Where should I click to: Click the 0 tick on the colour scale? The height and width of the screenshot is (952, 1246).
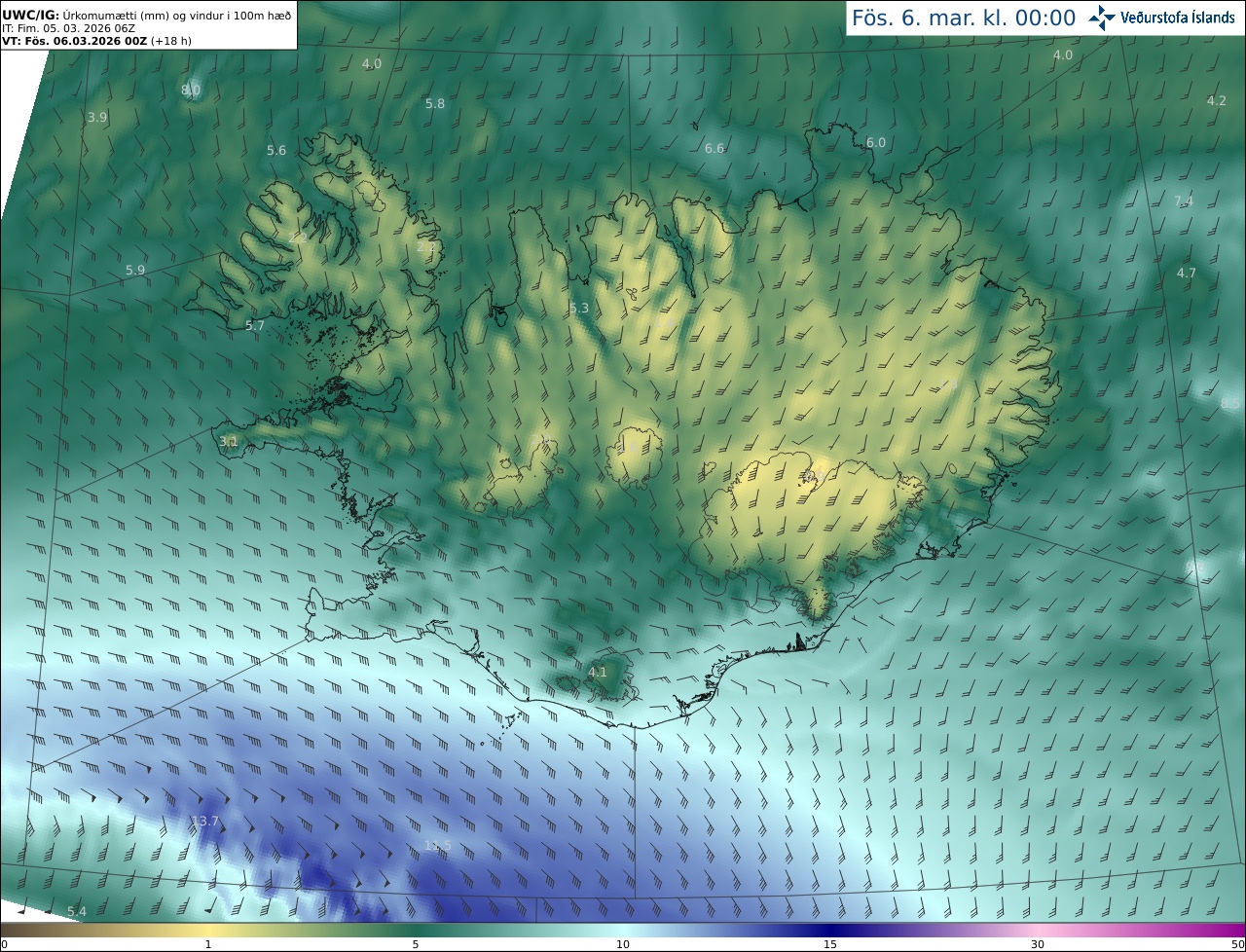coord(4,944)
